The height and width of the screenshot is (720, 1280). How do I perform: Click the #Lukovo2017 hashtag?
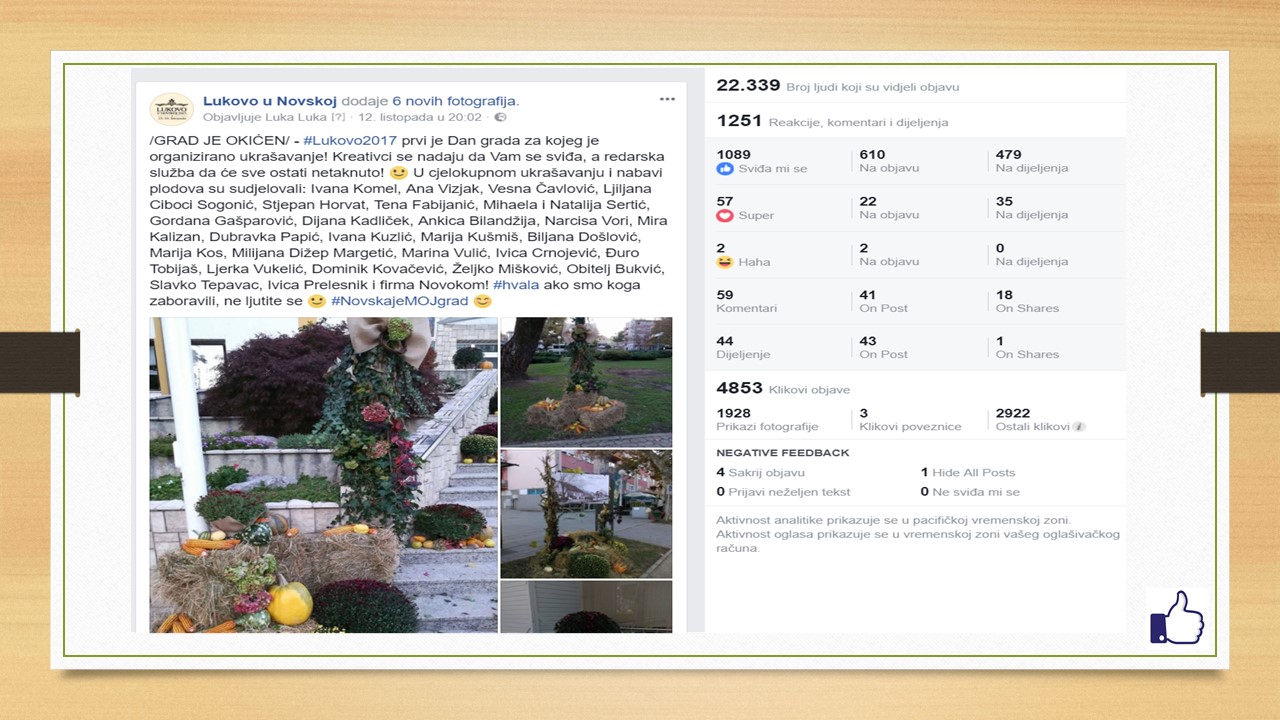click(350, 141)
